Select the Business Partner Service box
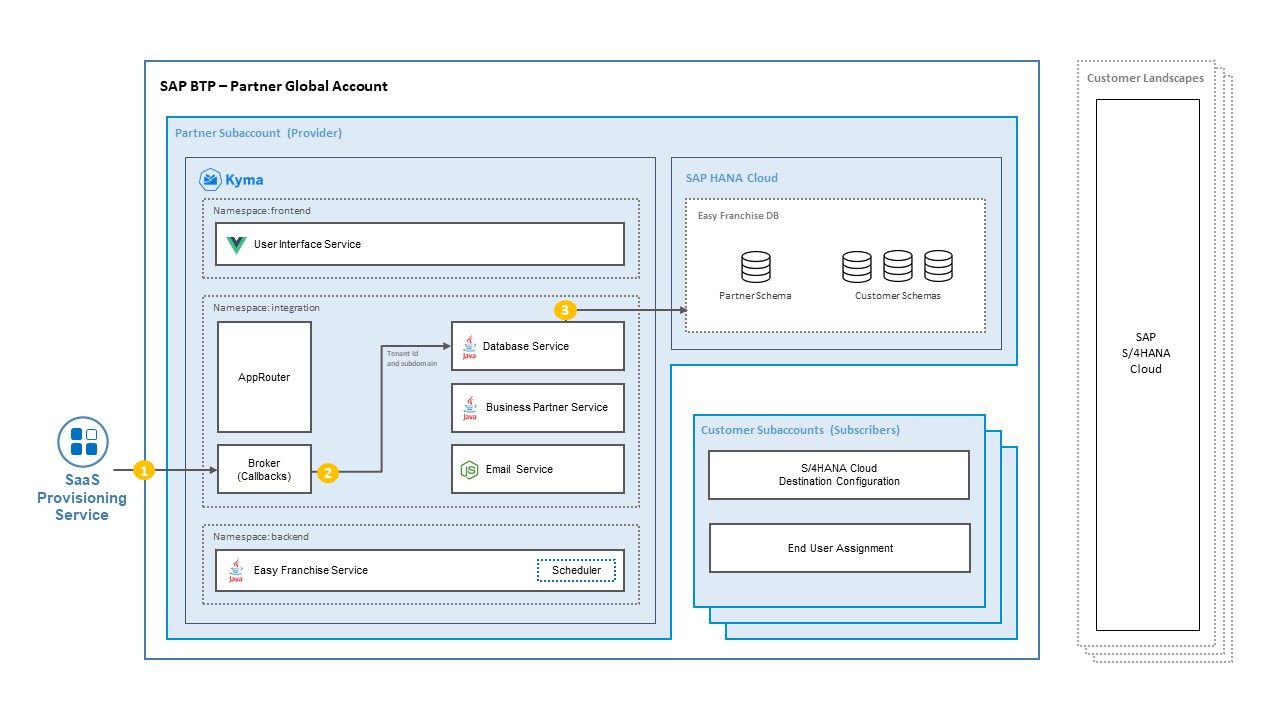Image resolution: width=1280 pixels, height=720 pixels. [x=538, y=408]
